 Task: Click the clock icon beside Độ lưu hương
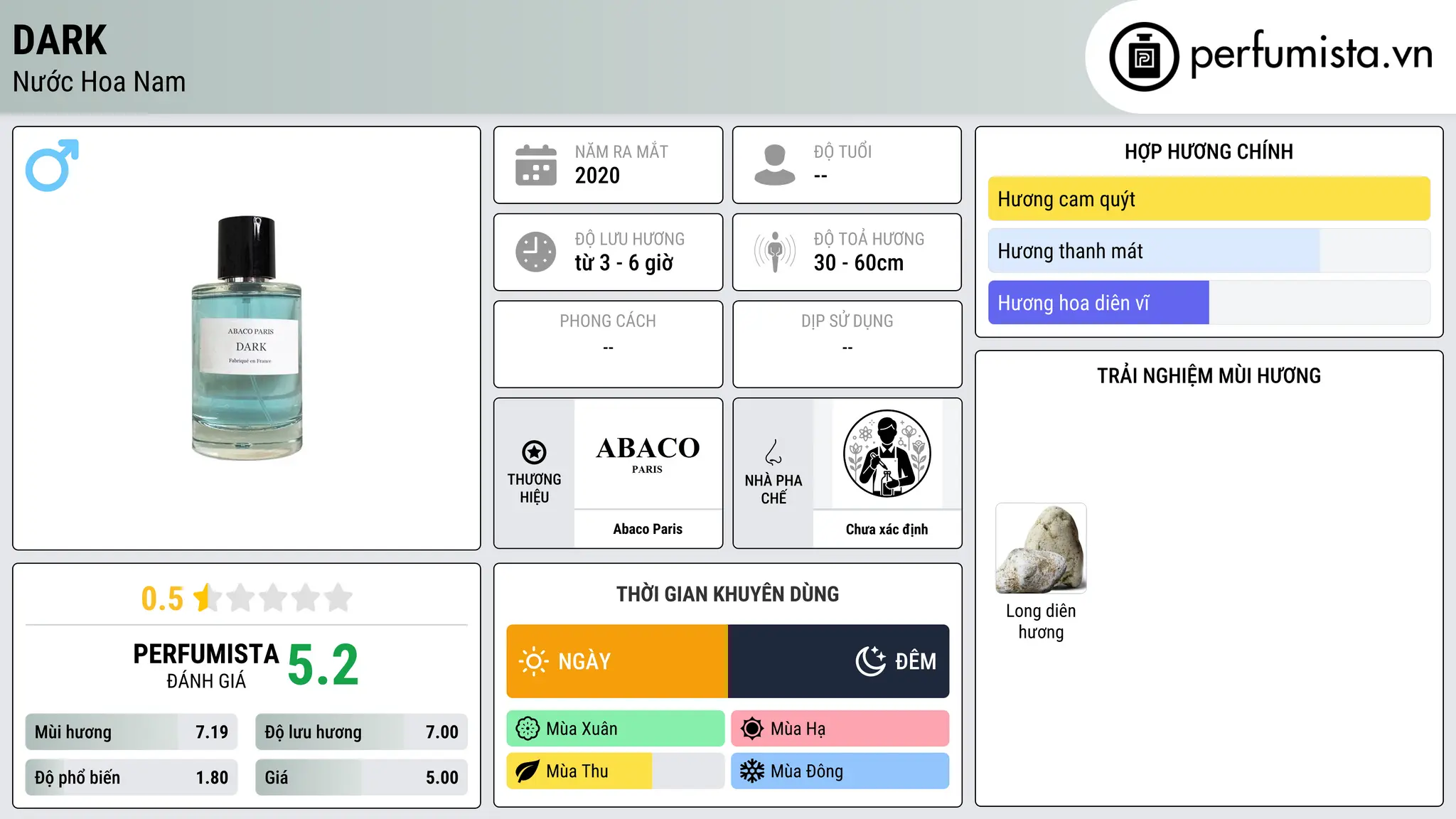tap(536, 252)
